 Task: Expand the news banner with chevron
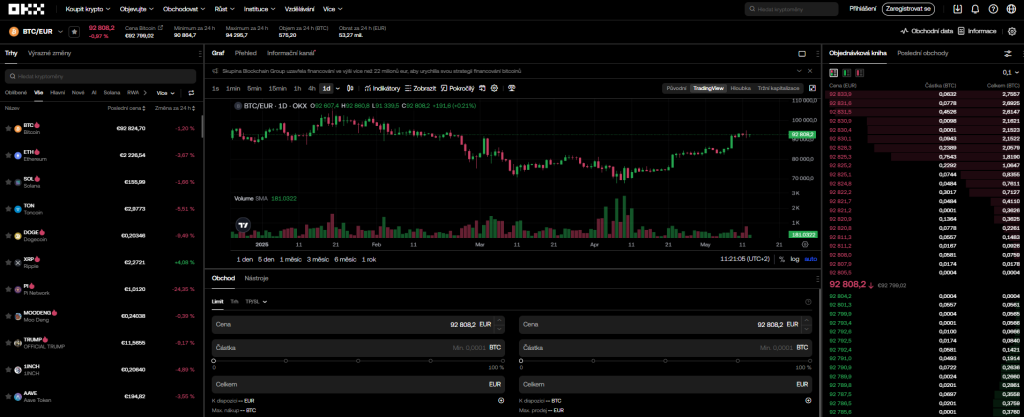point(798,70)
